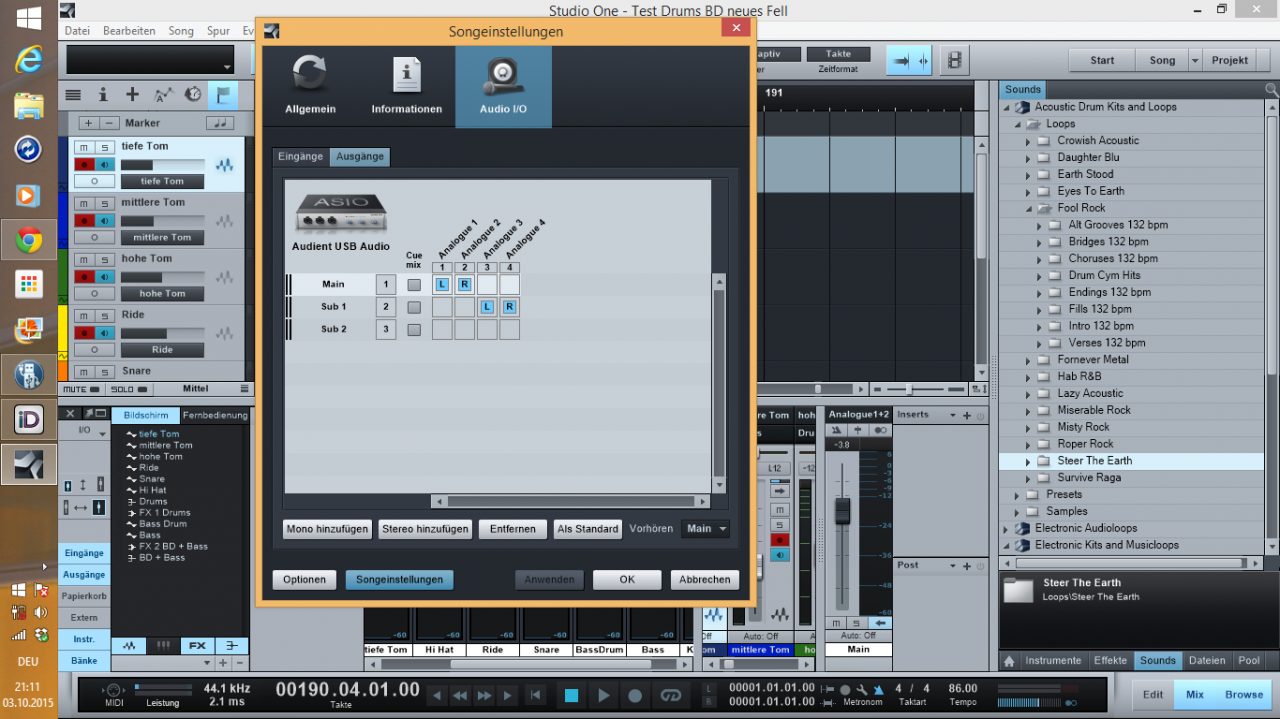Click fast forward button in transport bar

point(484,695)
